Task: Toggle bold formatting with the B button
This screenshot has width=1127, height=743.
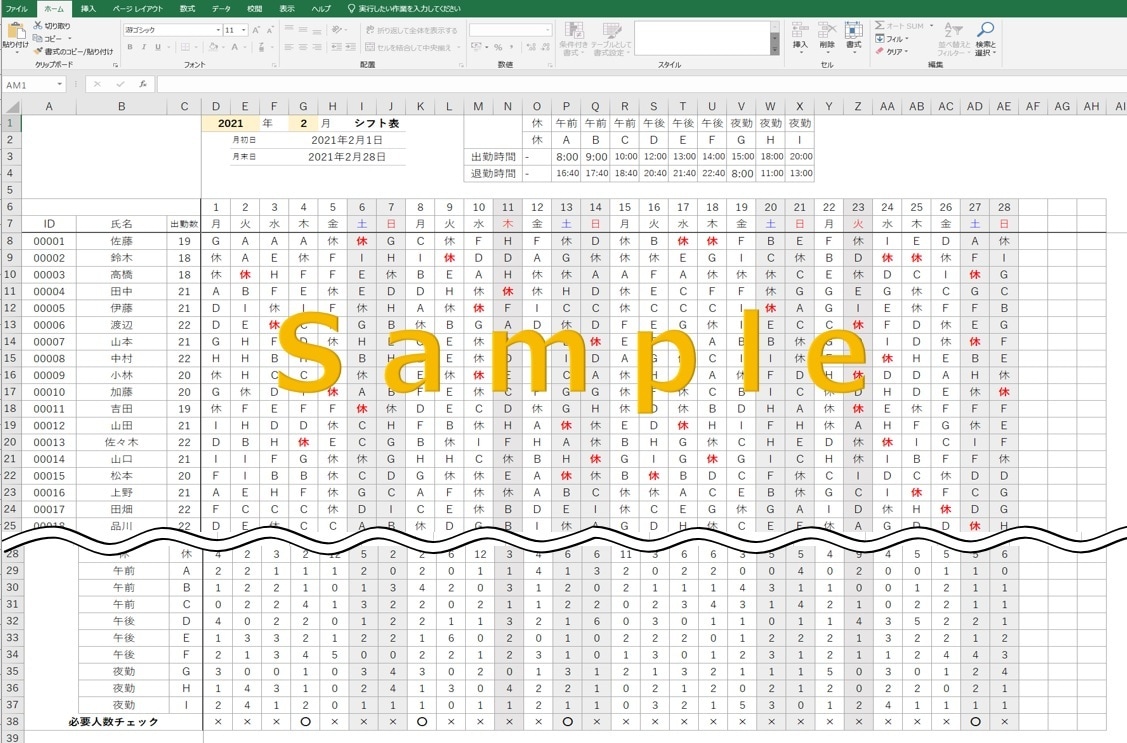Action: pos(129,47)
